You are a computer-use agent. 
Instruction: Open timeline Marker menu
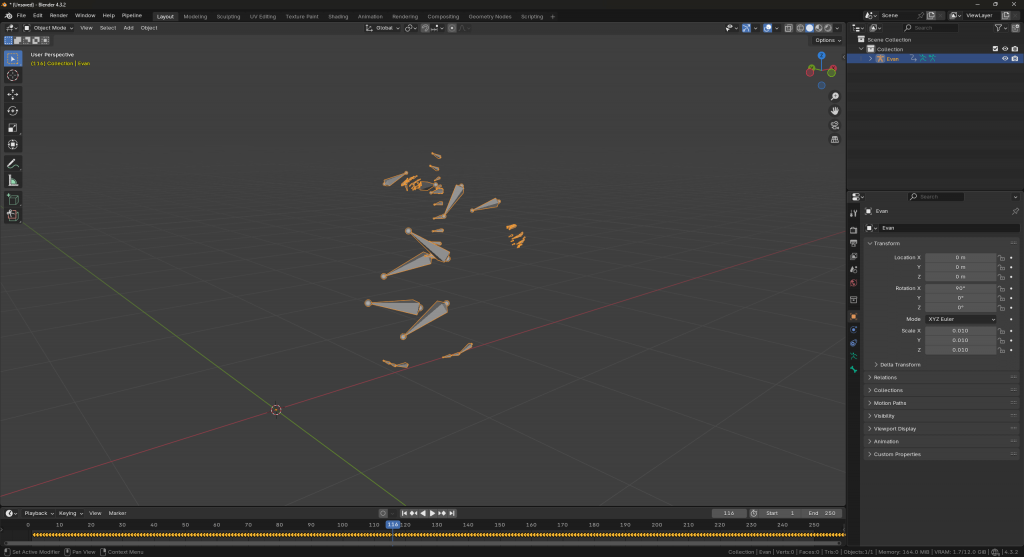pyautogui.click(x=118, y=513)
